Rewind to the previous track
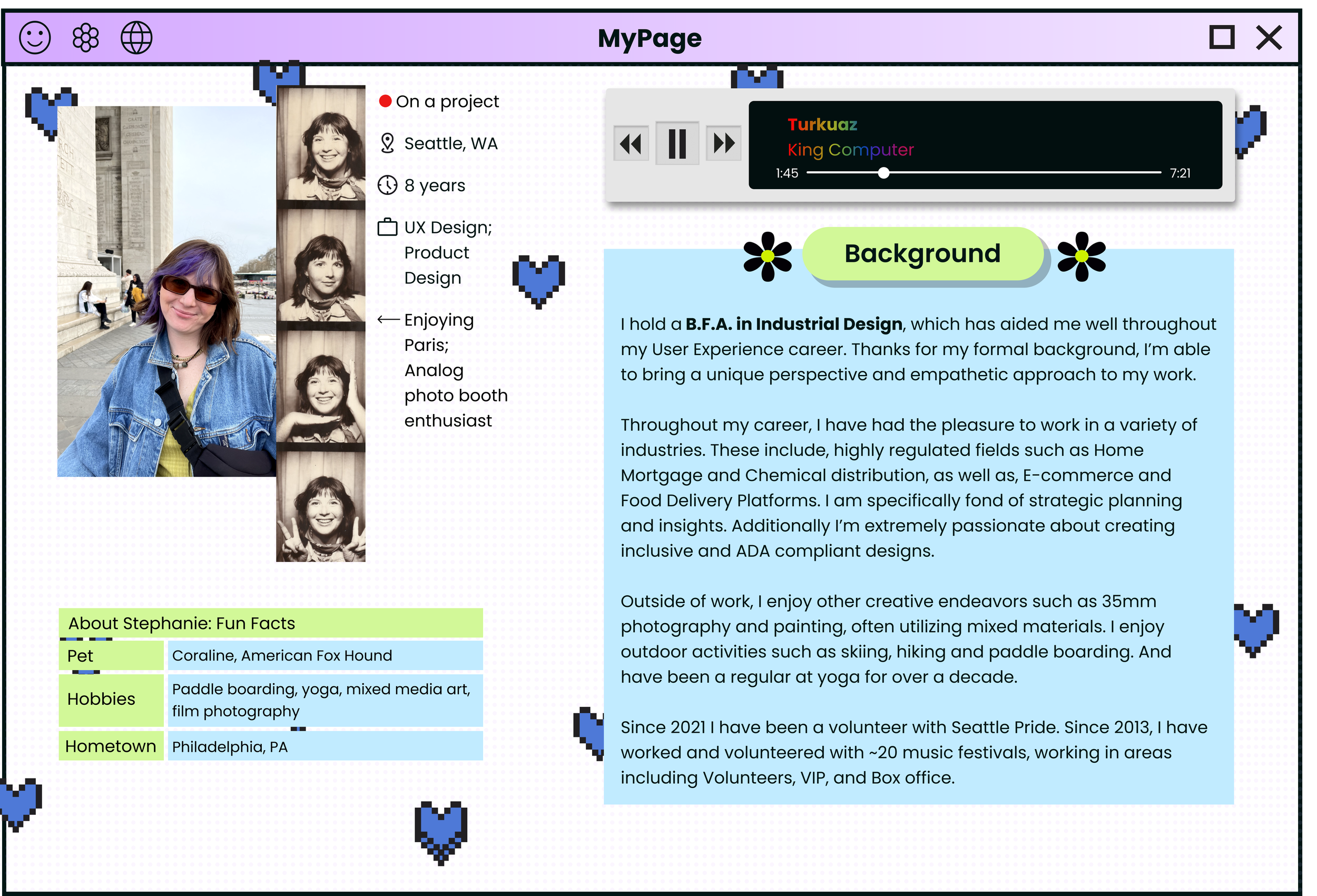The height and width of the screenshot is (896, 1317). click(631, 143)
